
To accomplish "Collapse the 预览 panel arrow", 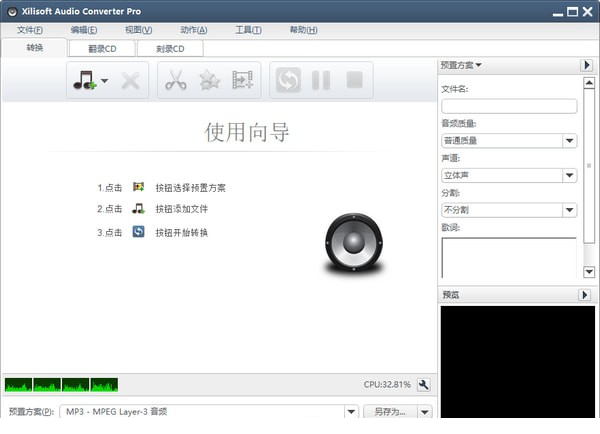I will tap(584, 295).
